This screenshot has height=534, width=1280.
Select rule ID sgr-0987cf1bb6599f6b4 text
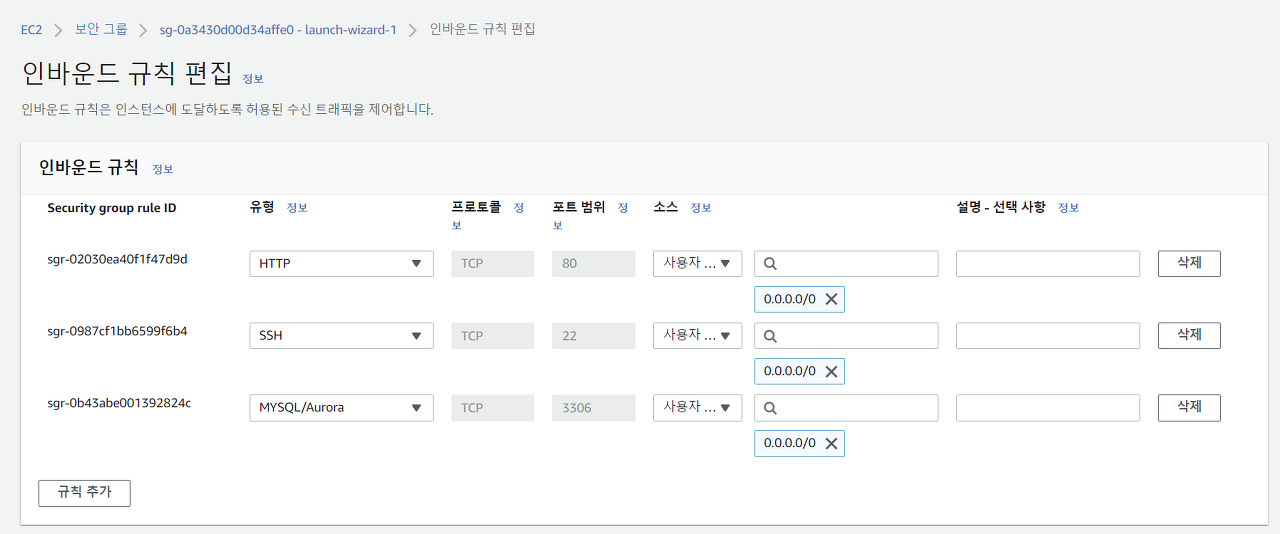pos(117,331)
